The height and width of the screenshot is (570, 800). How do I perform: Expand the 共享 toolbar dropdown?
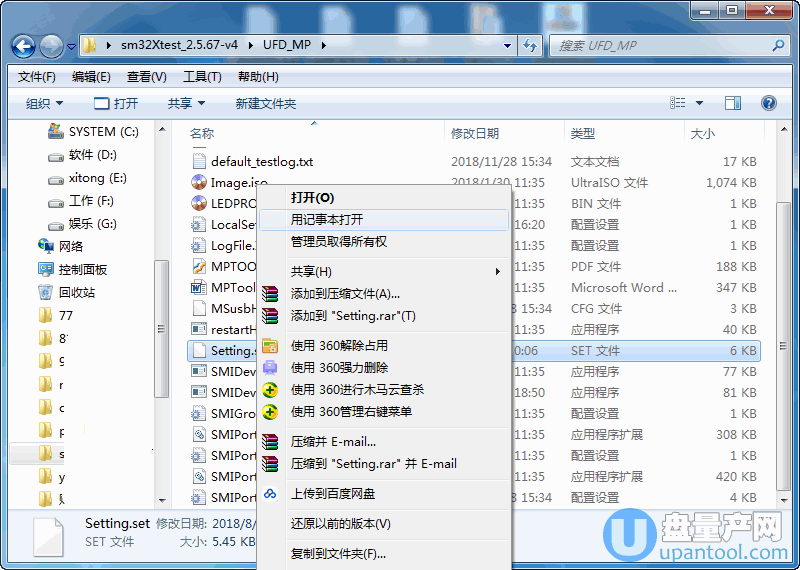[186, 103]
